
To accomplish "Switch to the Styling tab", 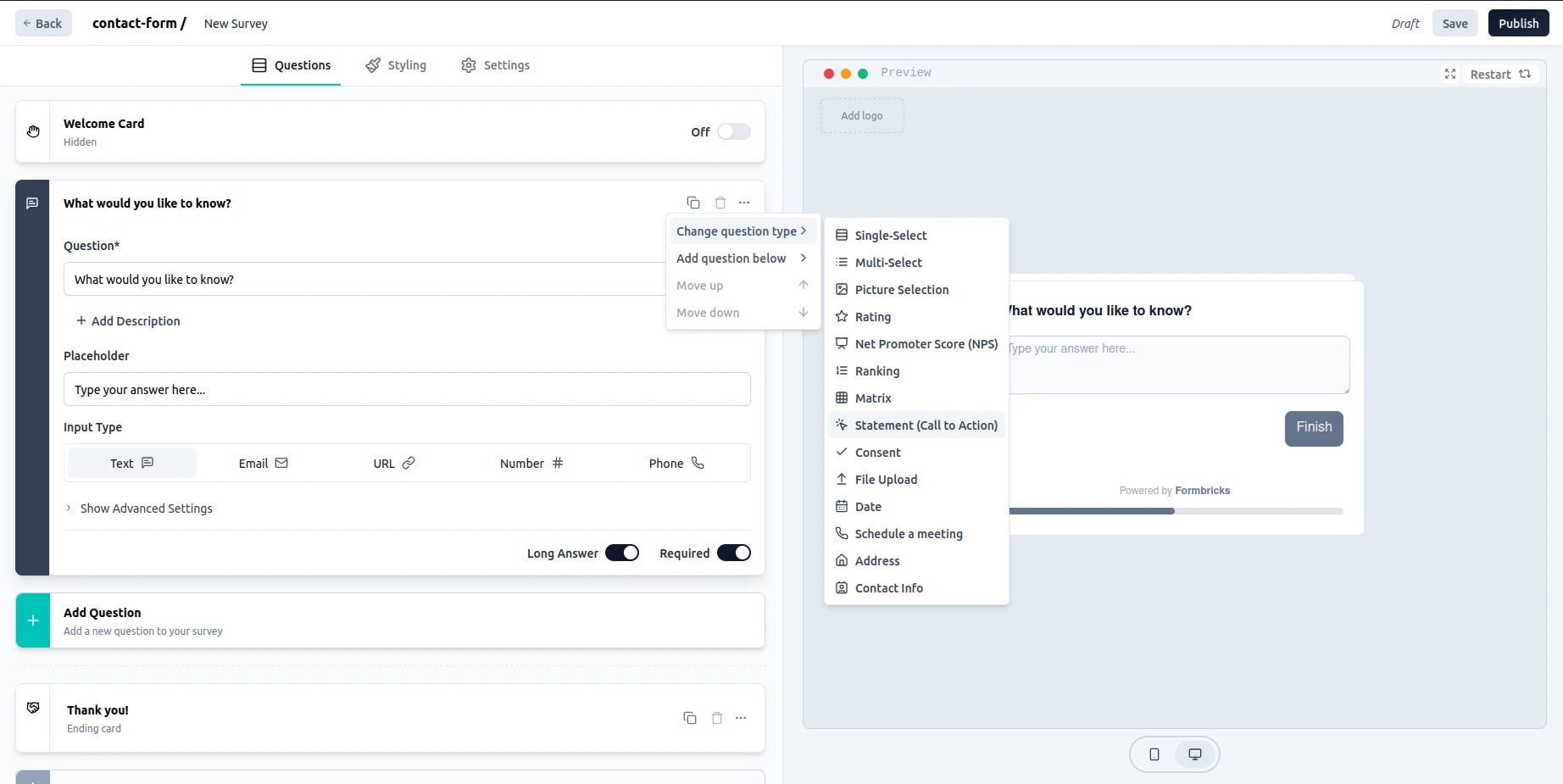I will (x=396, y=65).
